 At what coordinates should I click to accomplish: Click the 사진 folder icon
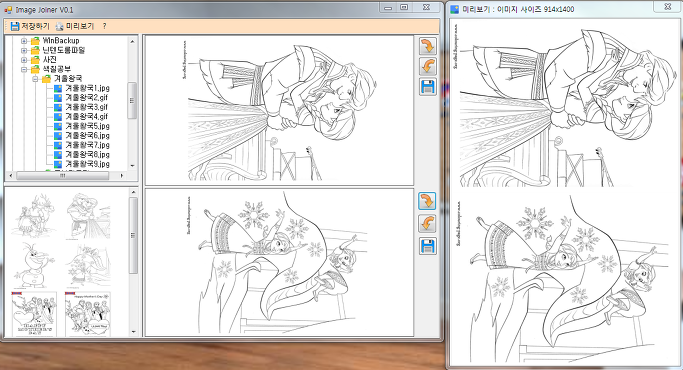pos(35,60)
